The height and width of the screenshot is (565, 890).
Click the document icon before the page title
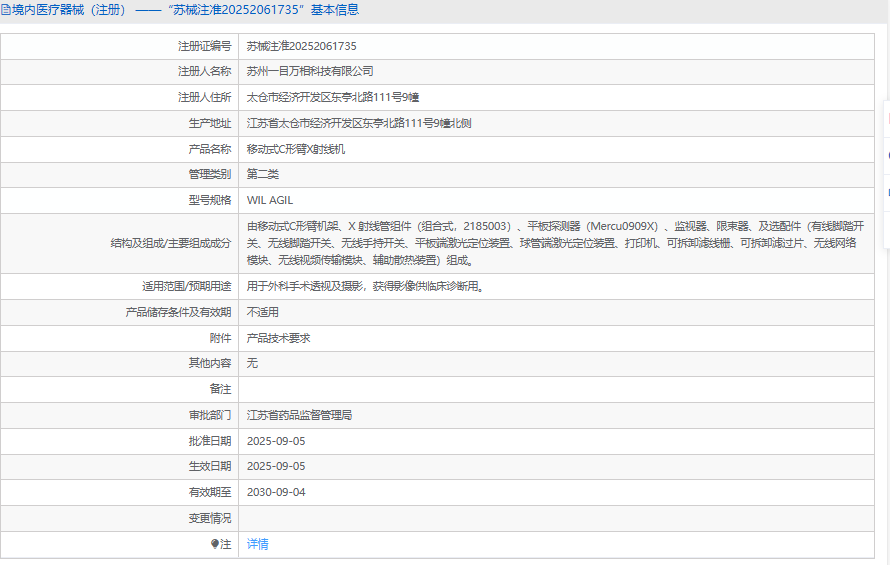click(6, 10)
